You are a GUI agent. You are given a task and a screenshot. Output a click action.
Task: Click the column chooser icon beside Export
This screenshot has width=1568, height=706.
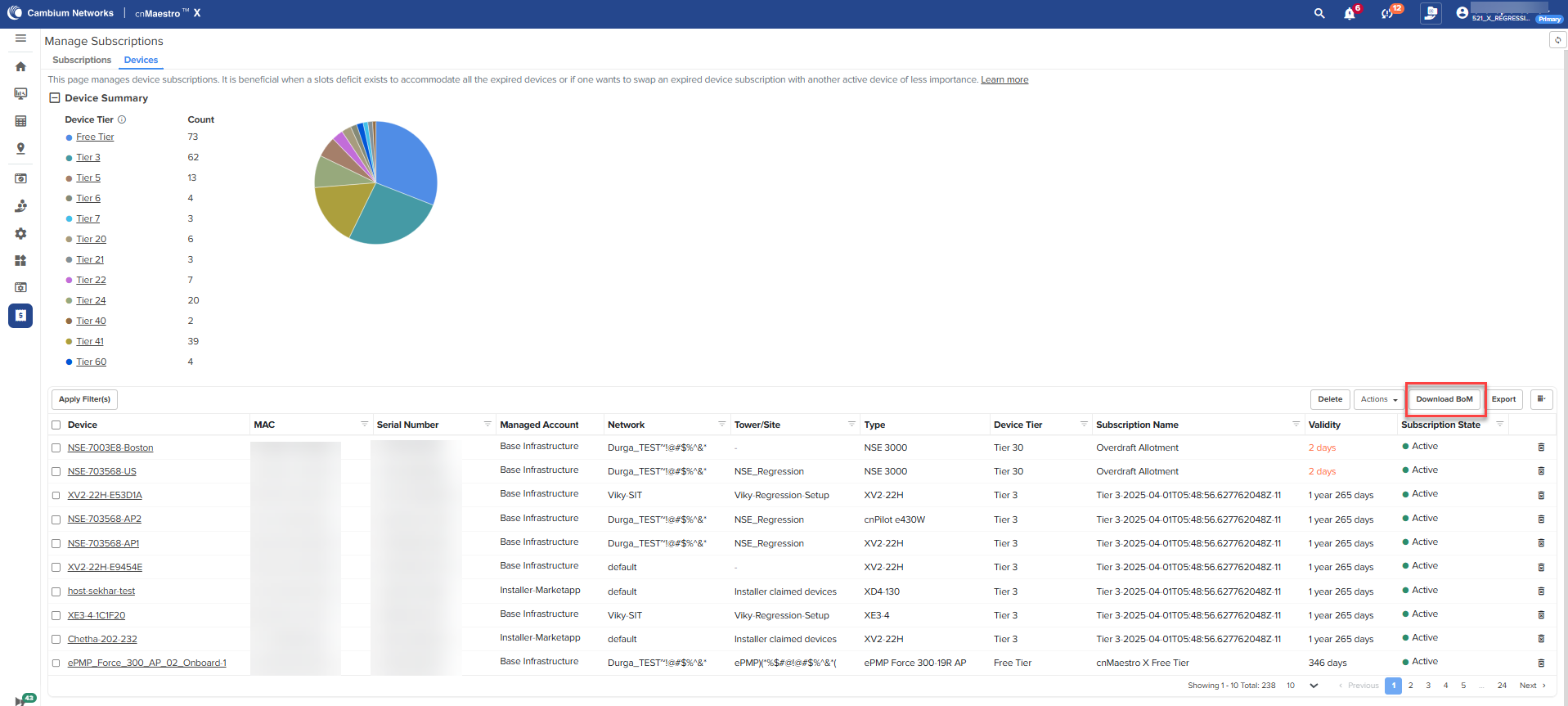tap(1541, 399)
